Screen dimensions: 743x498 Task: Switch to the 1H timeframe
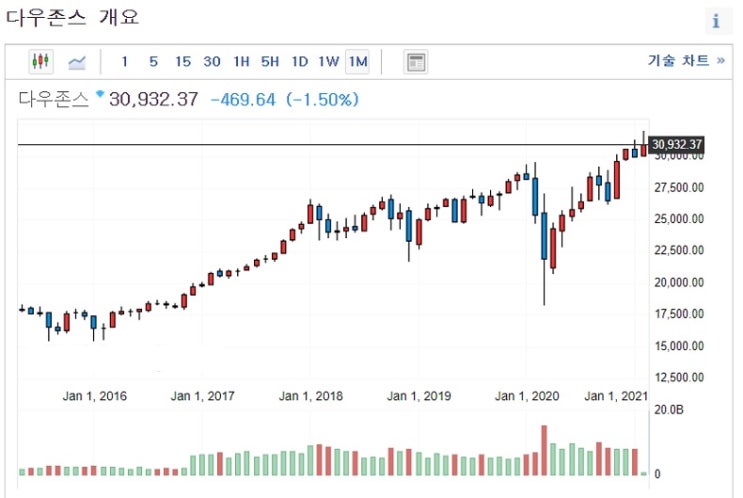click(x=241, y=62)
